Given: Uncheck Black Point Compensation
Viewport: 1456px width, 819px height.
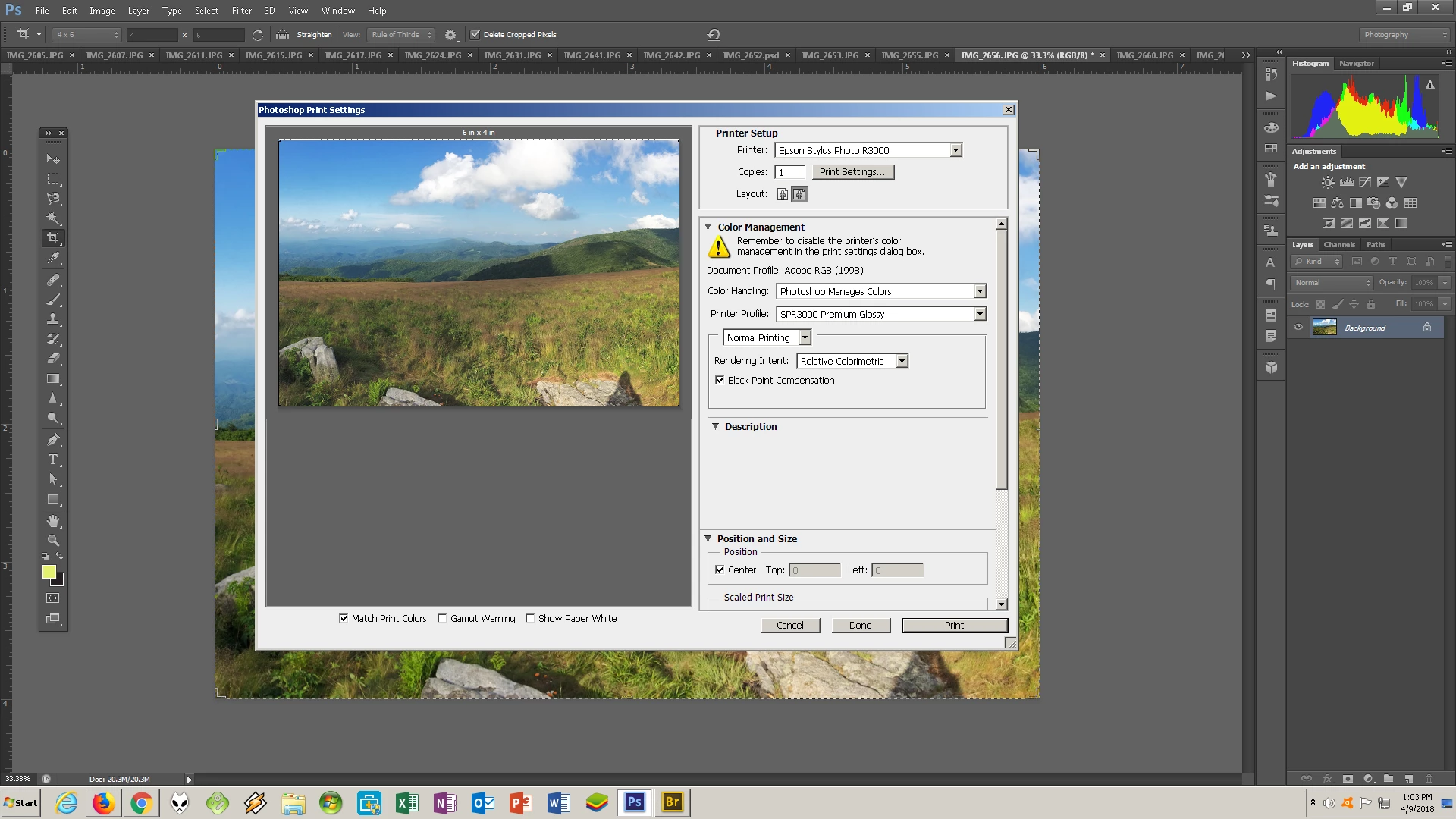Looking at the screenshot, I should pyautogui.click(x=720, y=380).
